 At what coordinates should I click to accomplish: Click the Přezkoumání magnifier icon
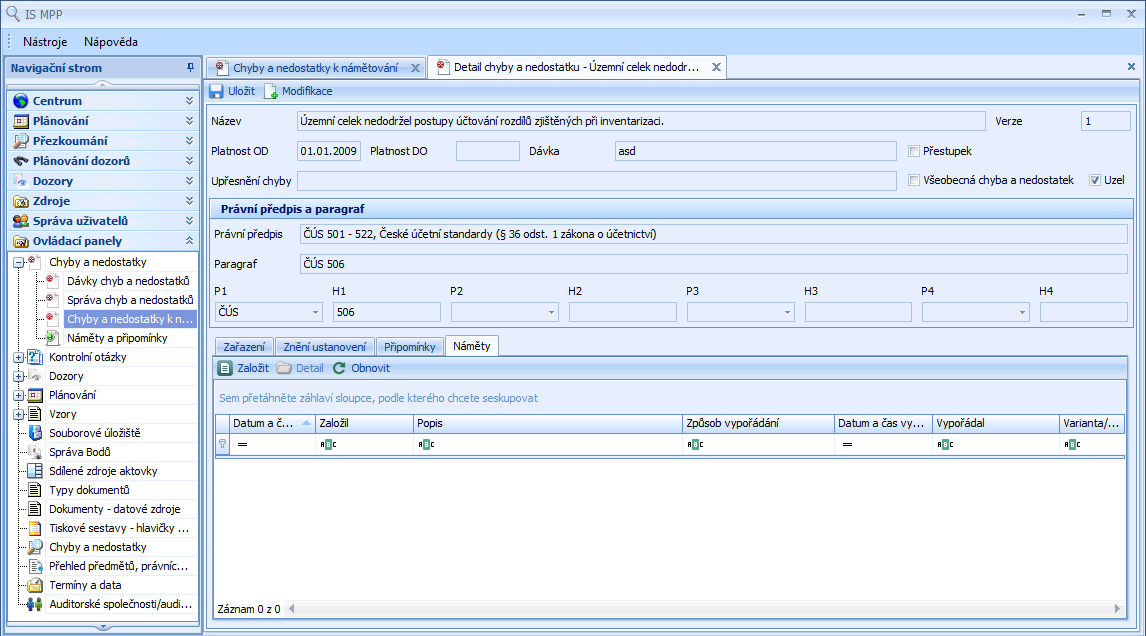pos(20,141)
